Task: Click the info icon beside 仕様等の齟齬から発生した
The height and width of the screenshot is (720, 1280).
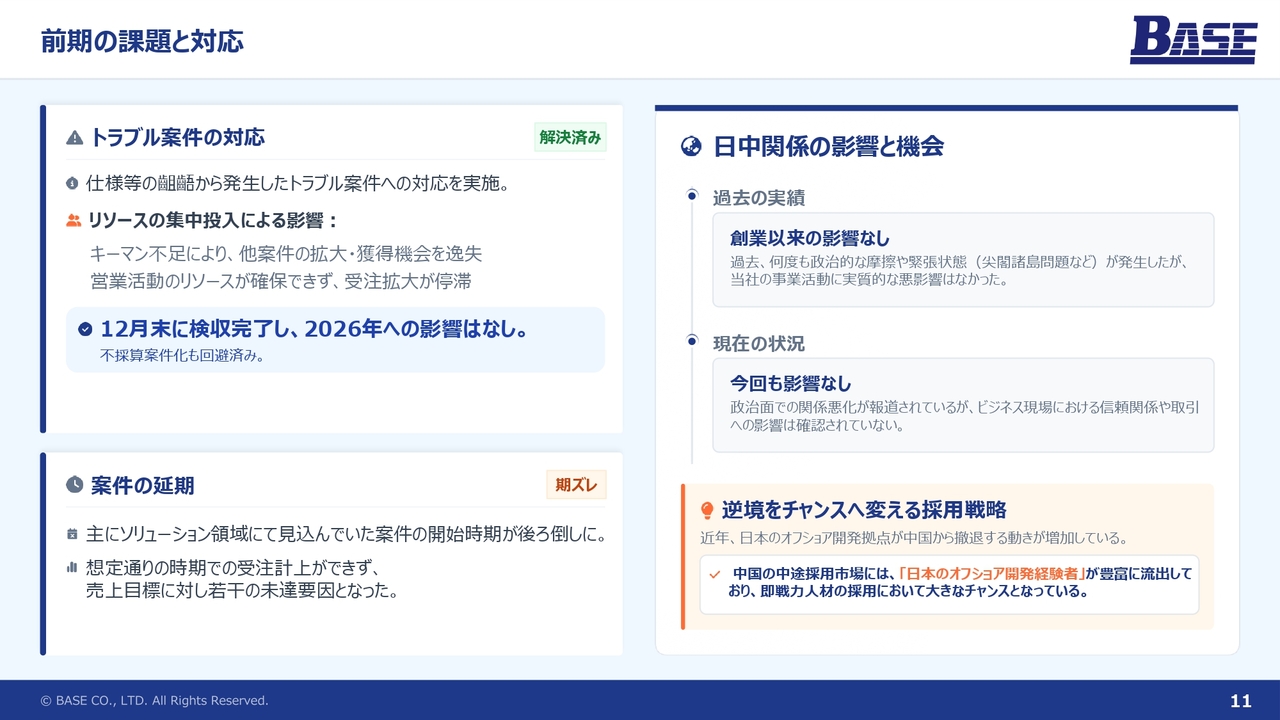Action: [x=72, y=183]
